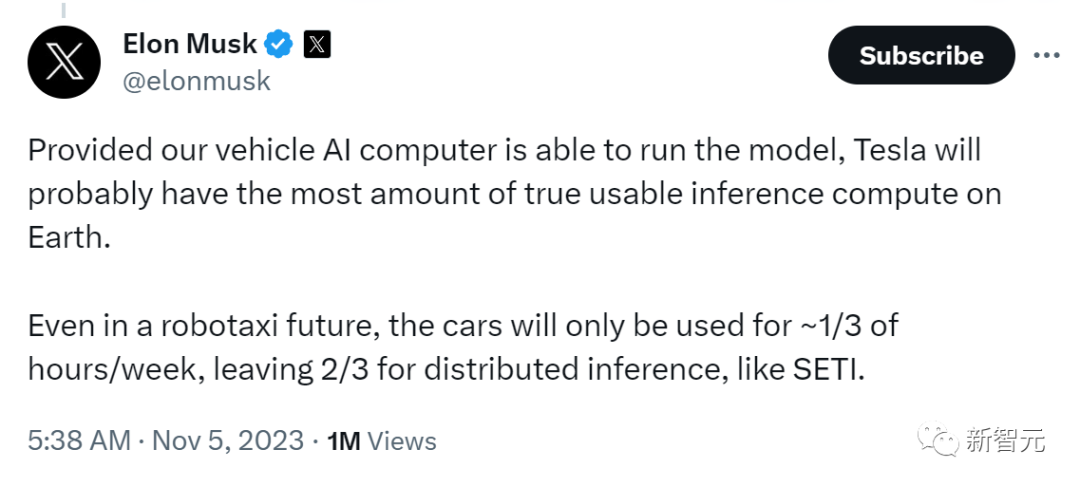
Task: Click the word Earth in the tweet
Action: [x=70, y=238]
